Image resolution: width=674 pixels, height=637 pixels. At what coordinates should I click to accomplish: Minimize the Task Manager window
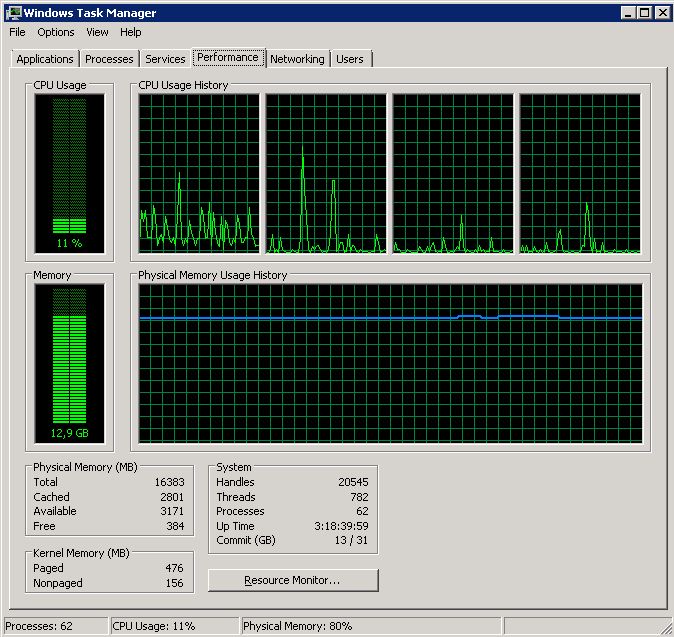tap(628, 13)
